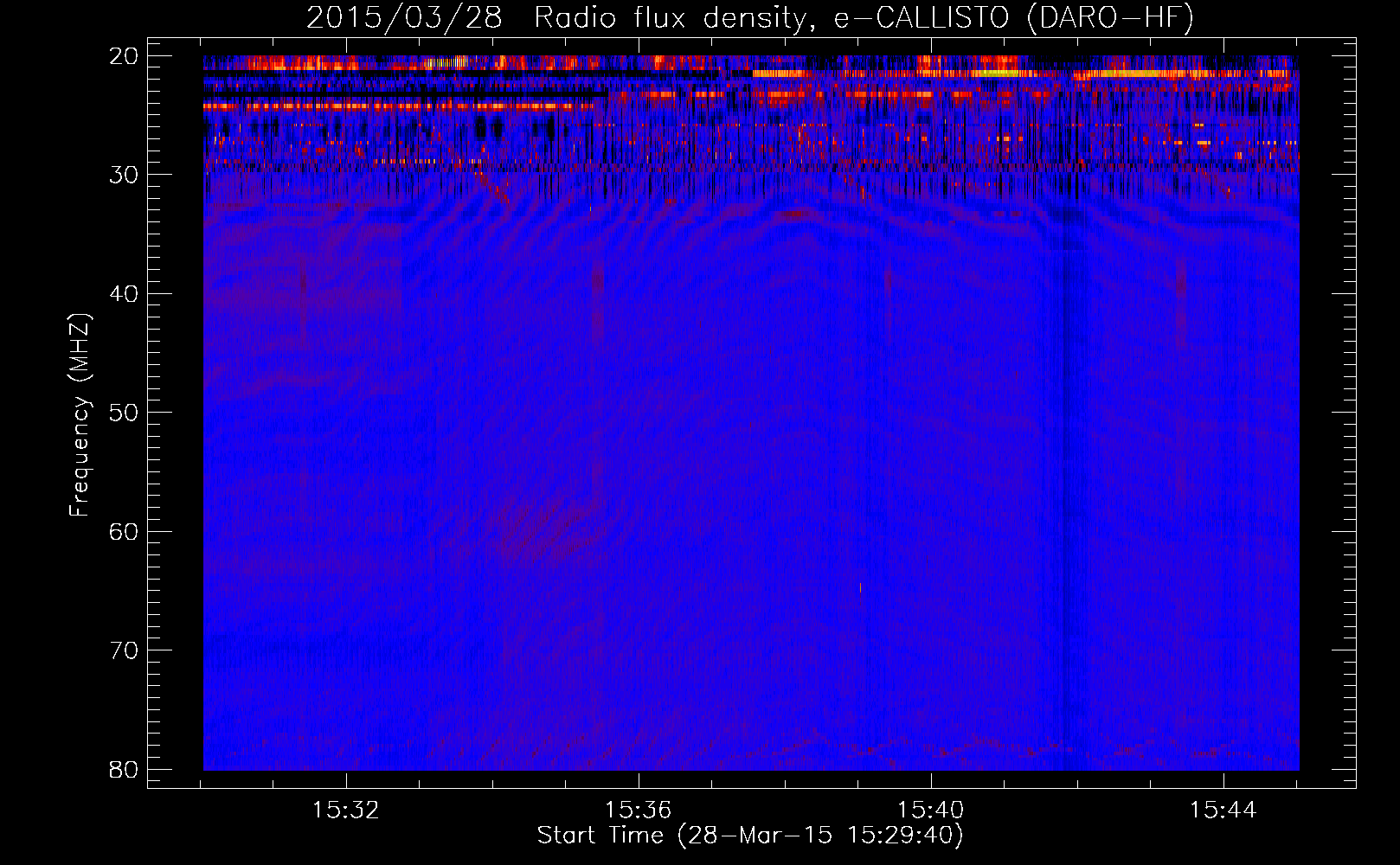Viewport: 1400px width, 865px height.
Task: Select the 15:32 time tick label
Action: tap(346, 811)
